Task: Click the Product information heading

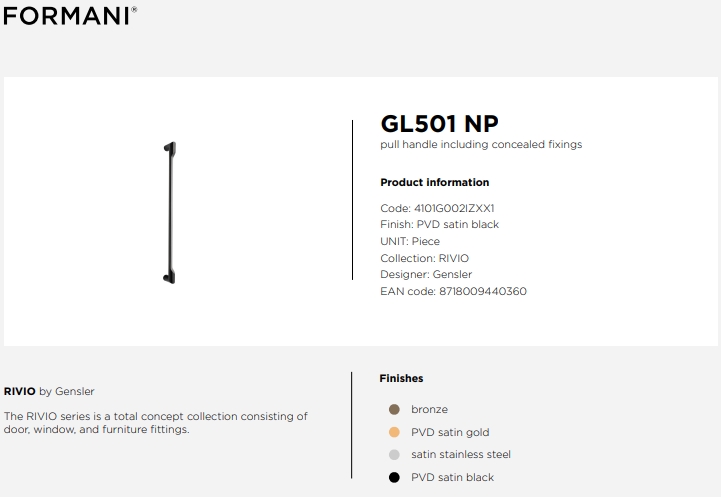Action: point(435,183)
